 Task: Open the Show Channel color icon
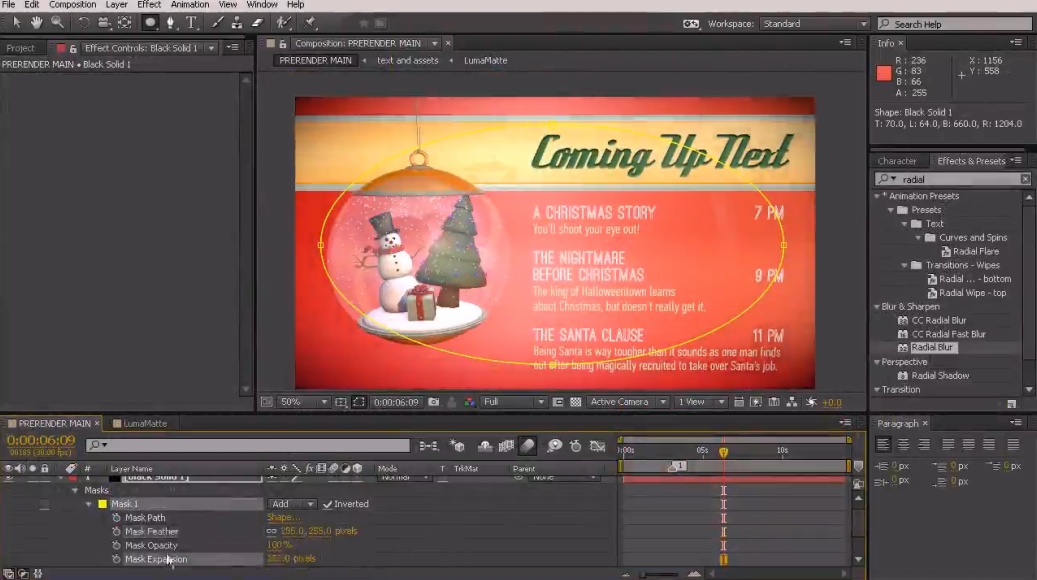[470, 402]
